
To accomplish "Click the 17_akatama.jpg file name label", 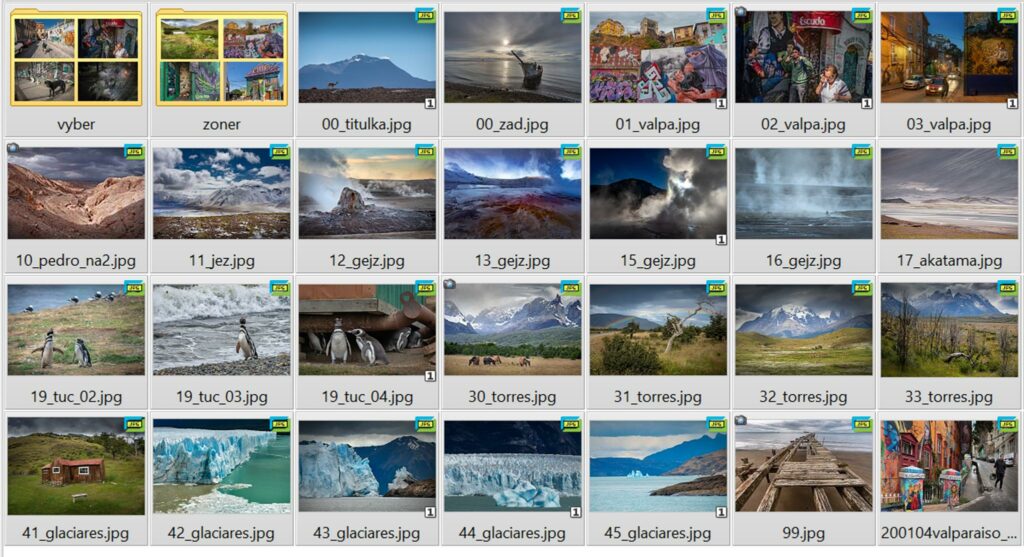I will click(949, 261).
